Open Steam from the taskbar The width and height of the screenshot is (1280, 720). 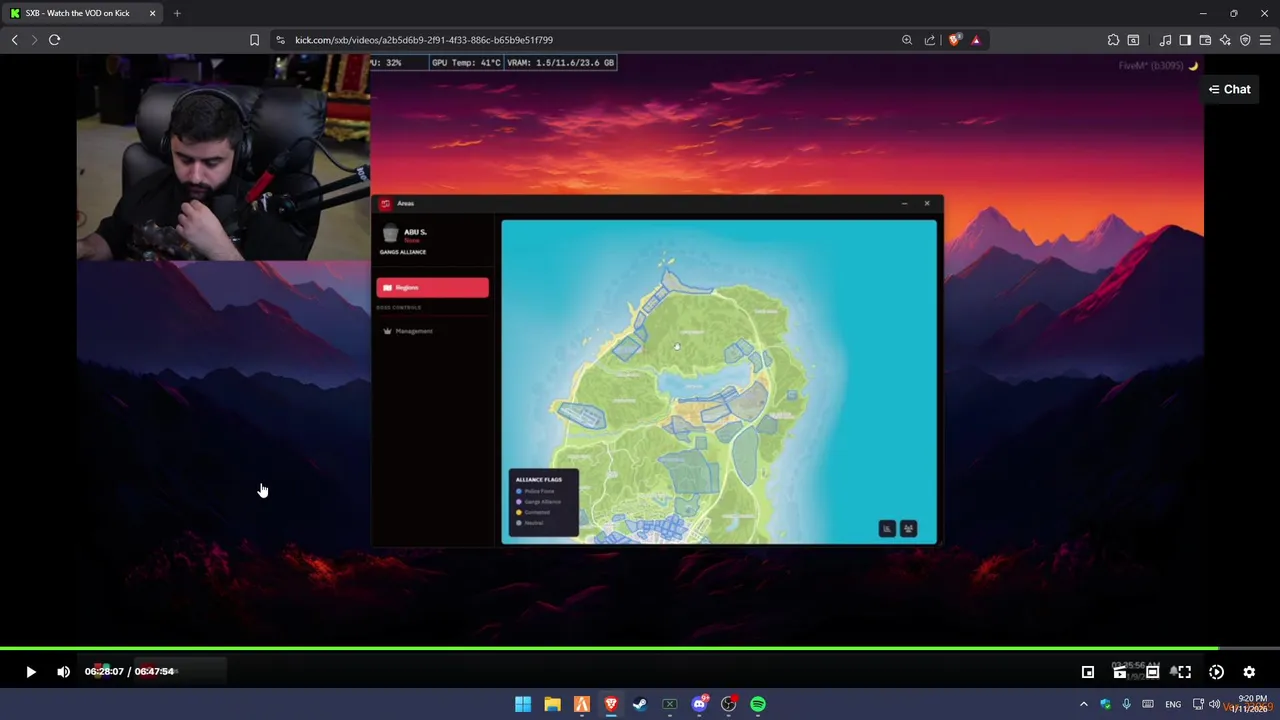[x=640, y=705]
